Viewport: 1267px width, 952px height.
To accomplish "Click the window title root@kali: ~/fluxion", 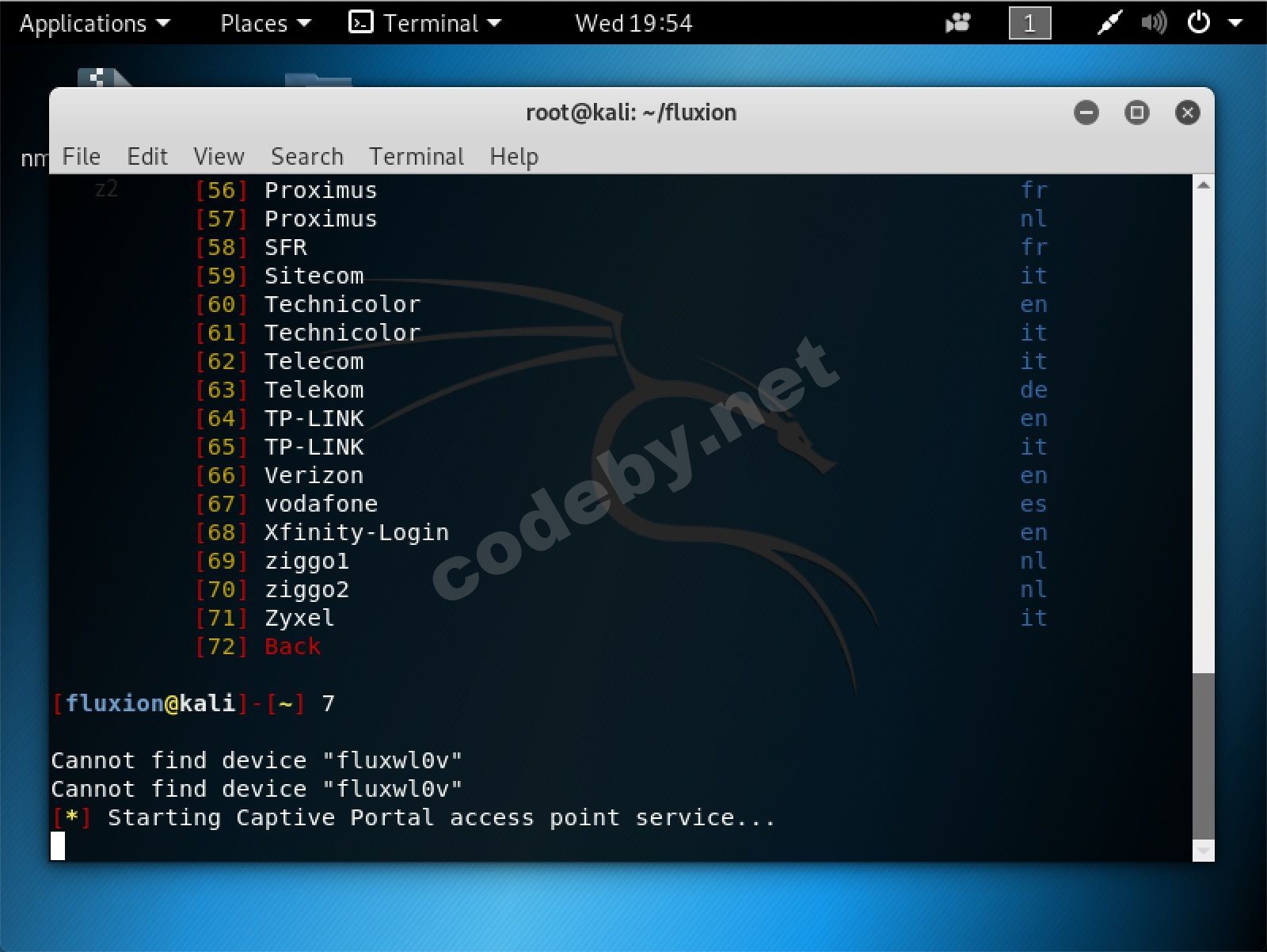I will (x=631, y=112).
